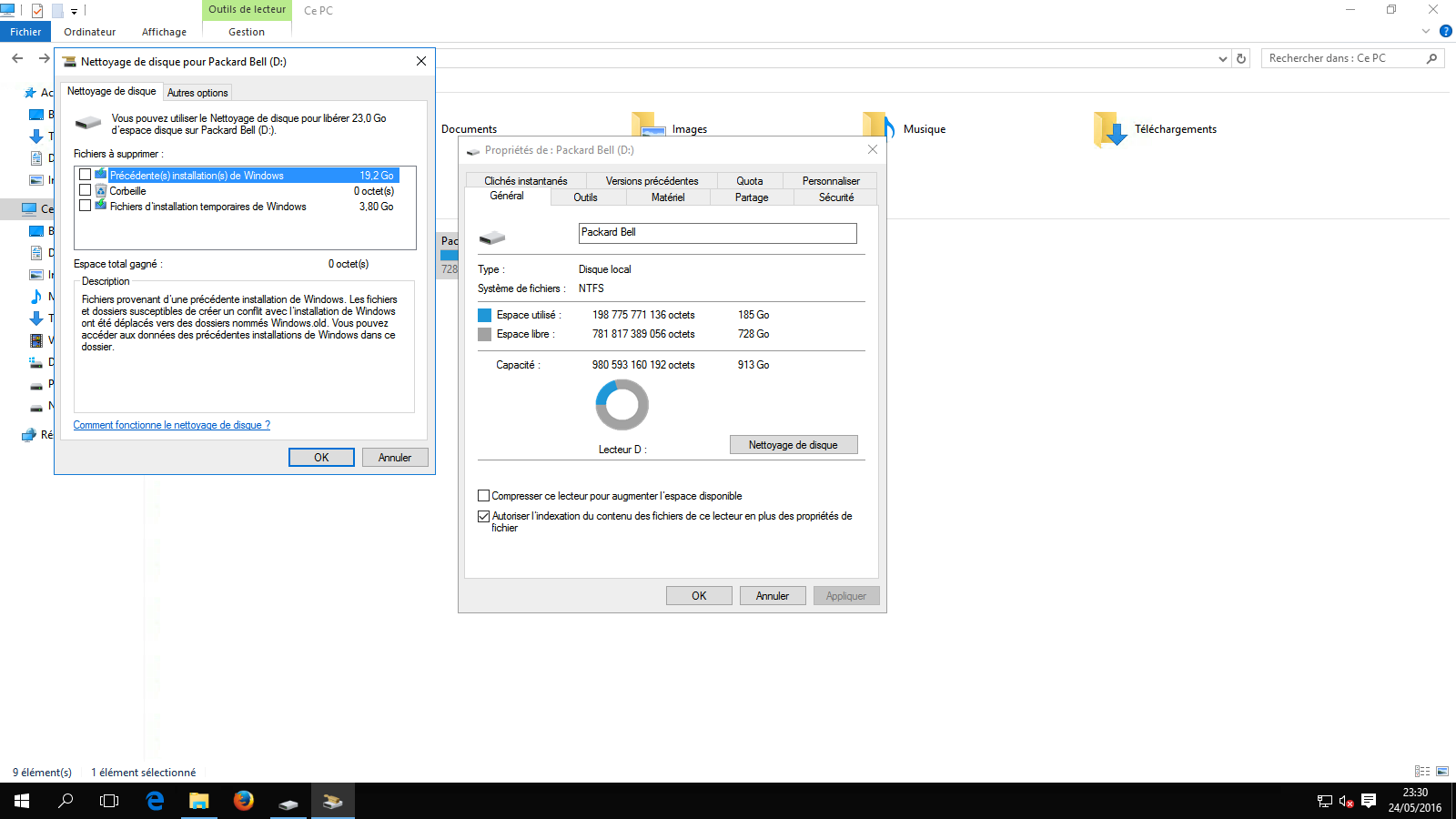Expand the ribbon using the chevron
This screenshot has height=819, width=1456.
(x=1426, y=31)
